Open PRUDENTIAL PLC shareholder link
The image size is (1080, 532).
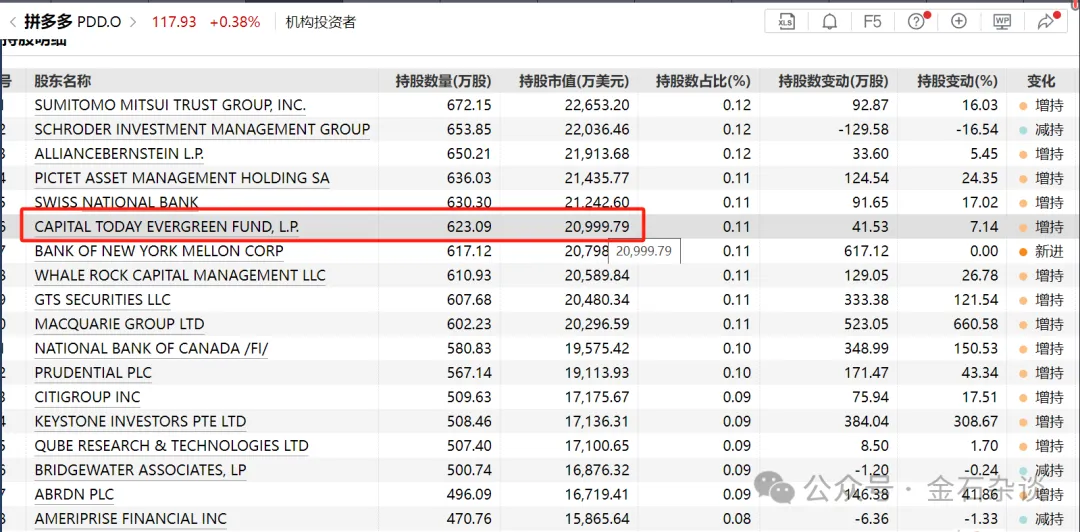93,373
